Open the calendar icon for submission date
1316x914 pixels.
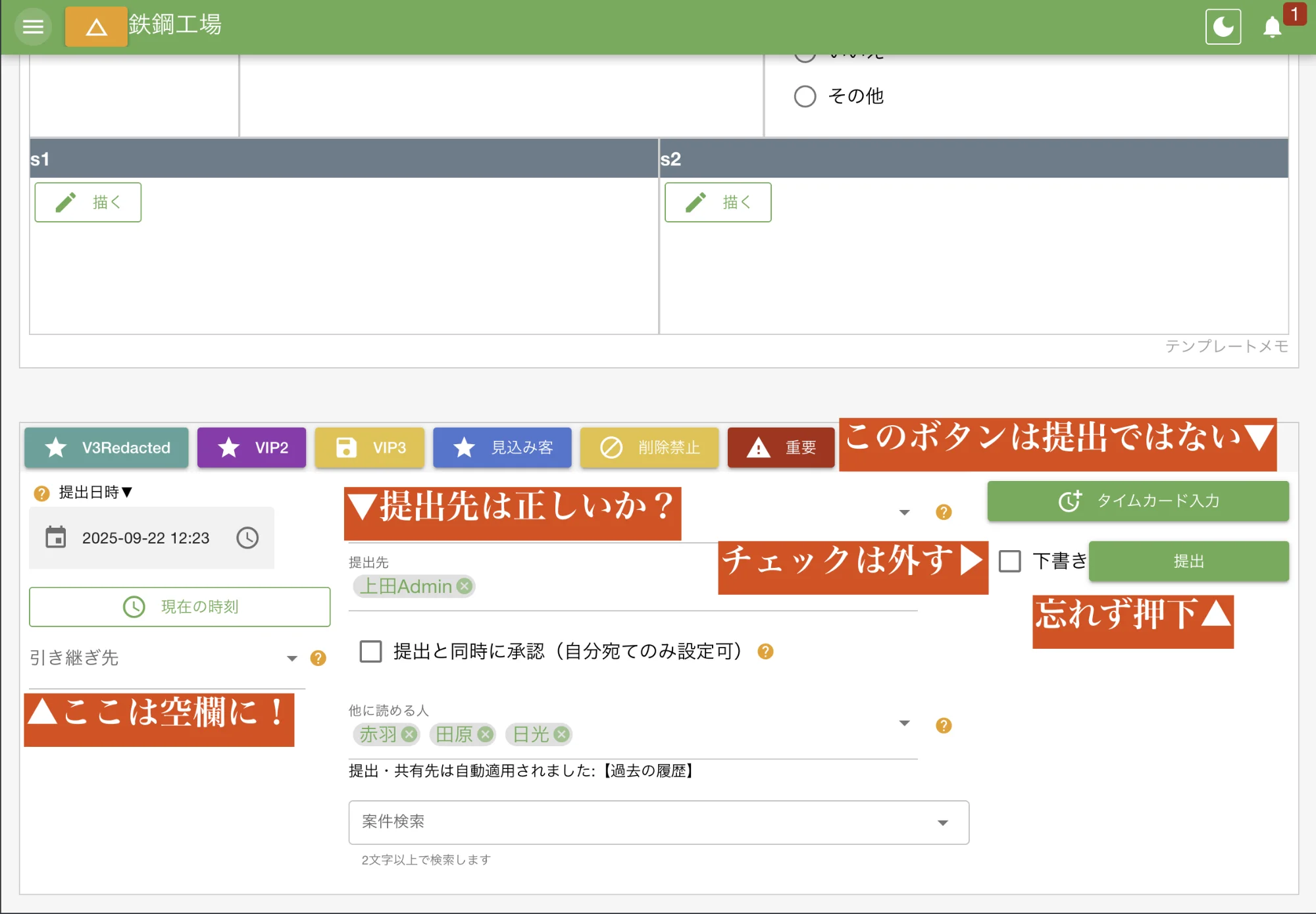(56, 538)
